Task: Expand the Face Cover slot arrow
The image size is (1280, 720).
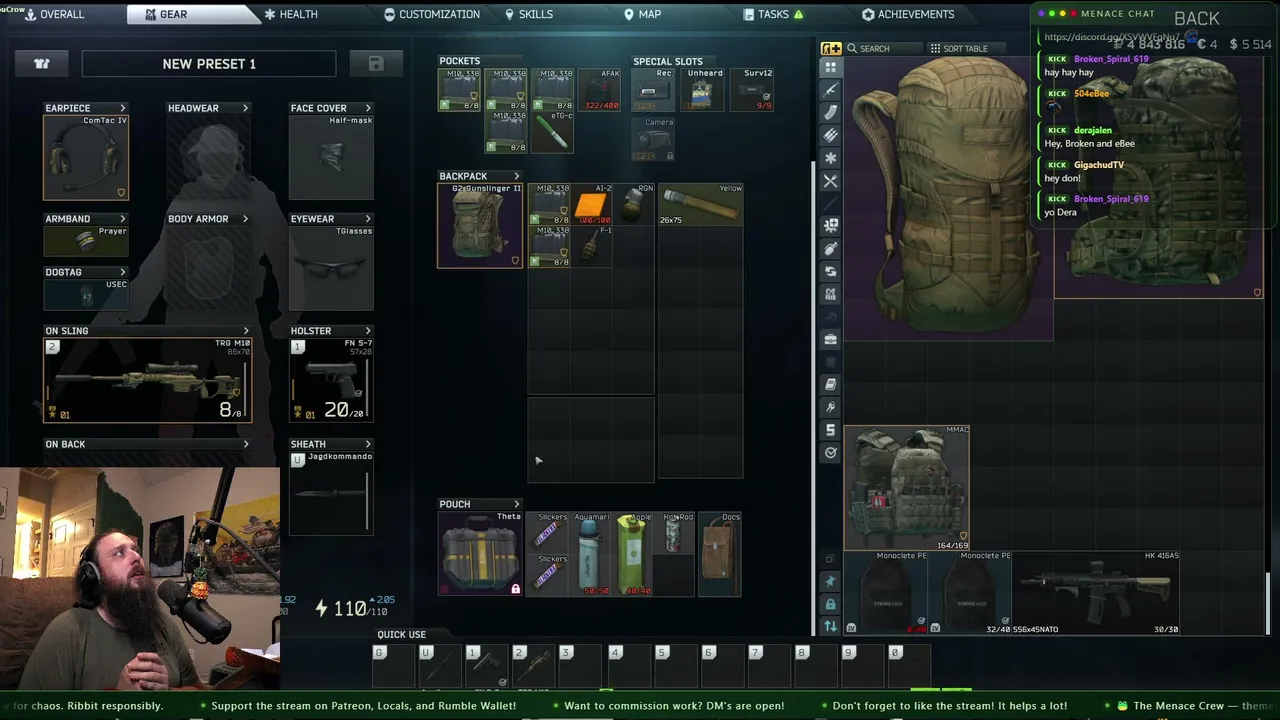Action: coord(368,108)
